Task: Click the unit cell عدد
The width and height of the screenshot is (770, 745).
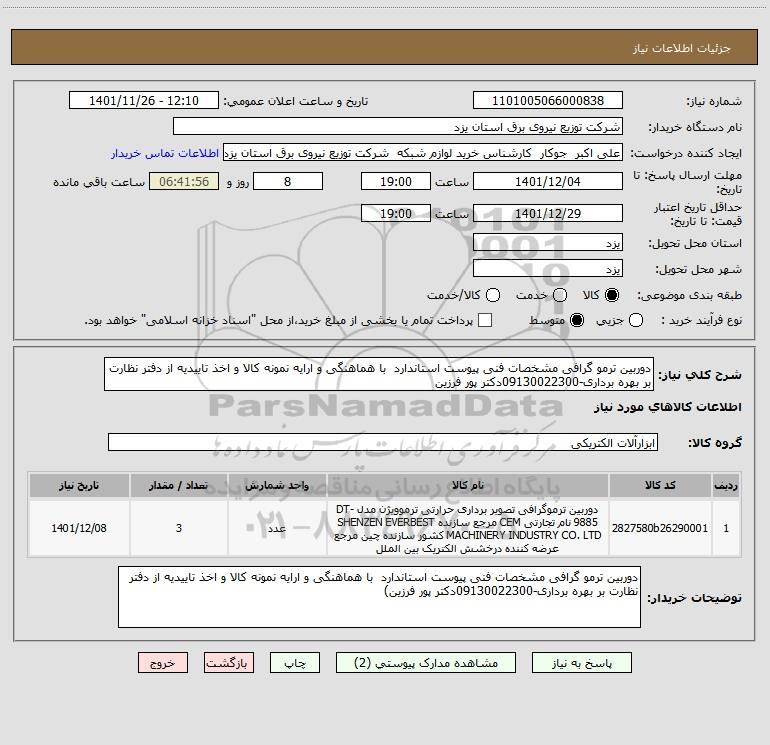Action: 277,528
